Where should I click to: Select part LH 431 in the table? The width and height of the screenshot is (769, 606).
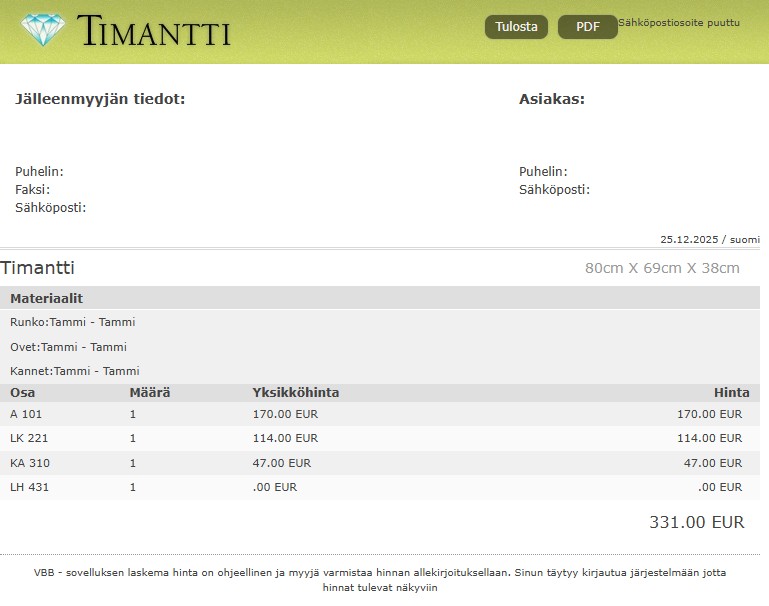[29, 487]
